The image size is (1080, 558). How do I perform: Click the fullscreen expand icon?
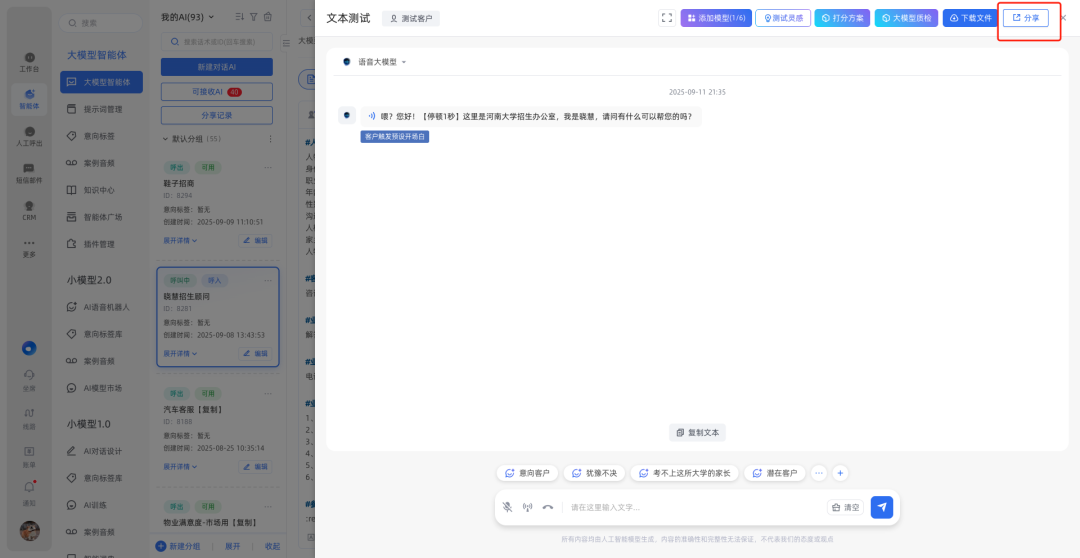[667, 18]
